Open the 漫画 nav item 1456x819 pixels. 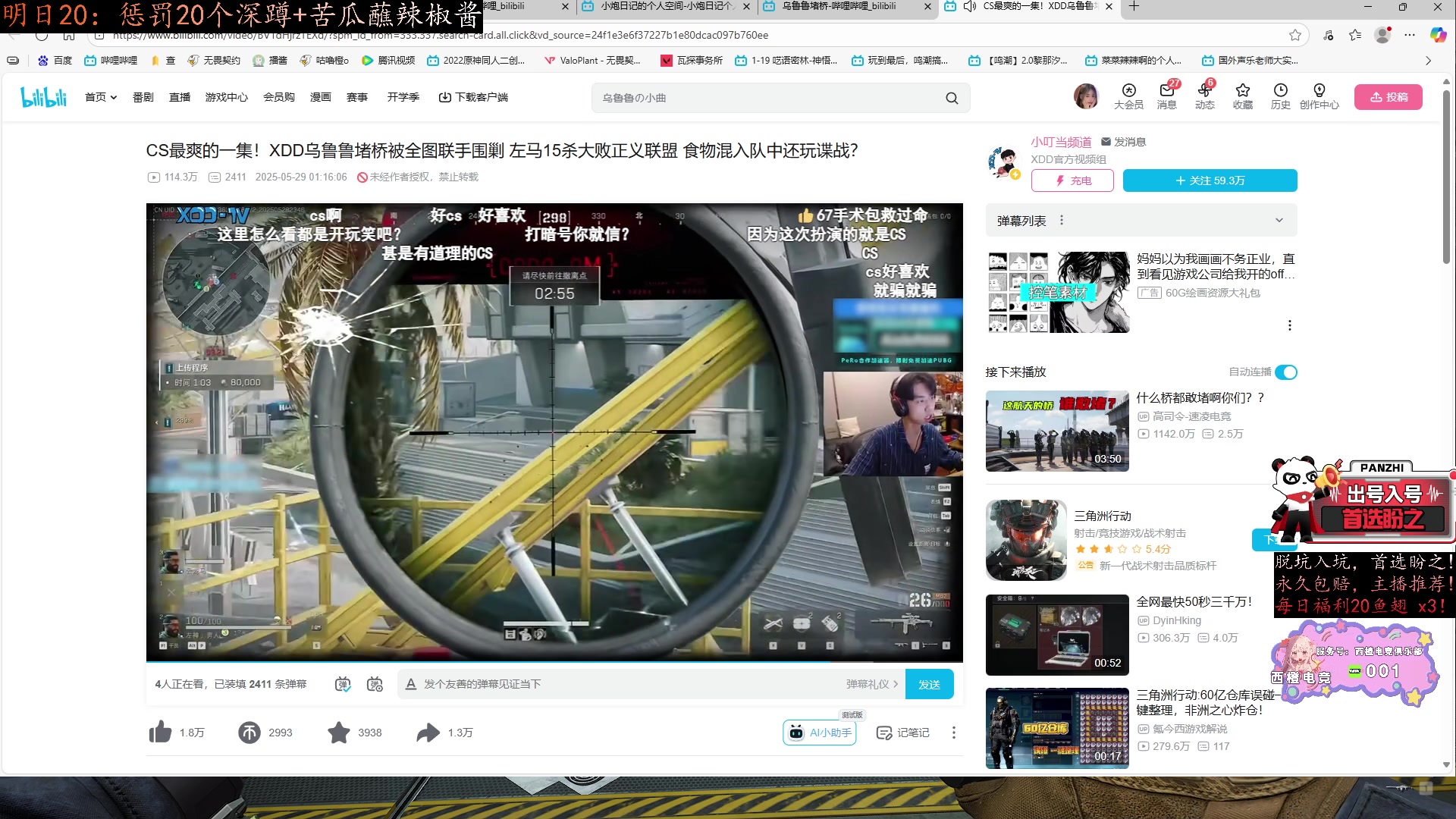click(x=320, y=97)
